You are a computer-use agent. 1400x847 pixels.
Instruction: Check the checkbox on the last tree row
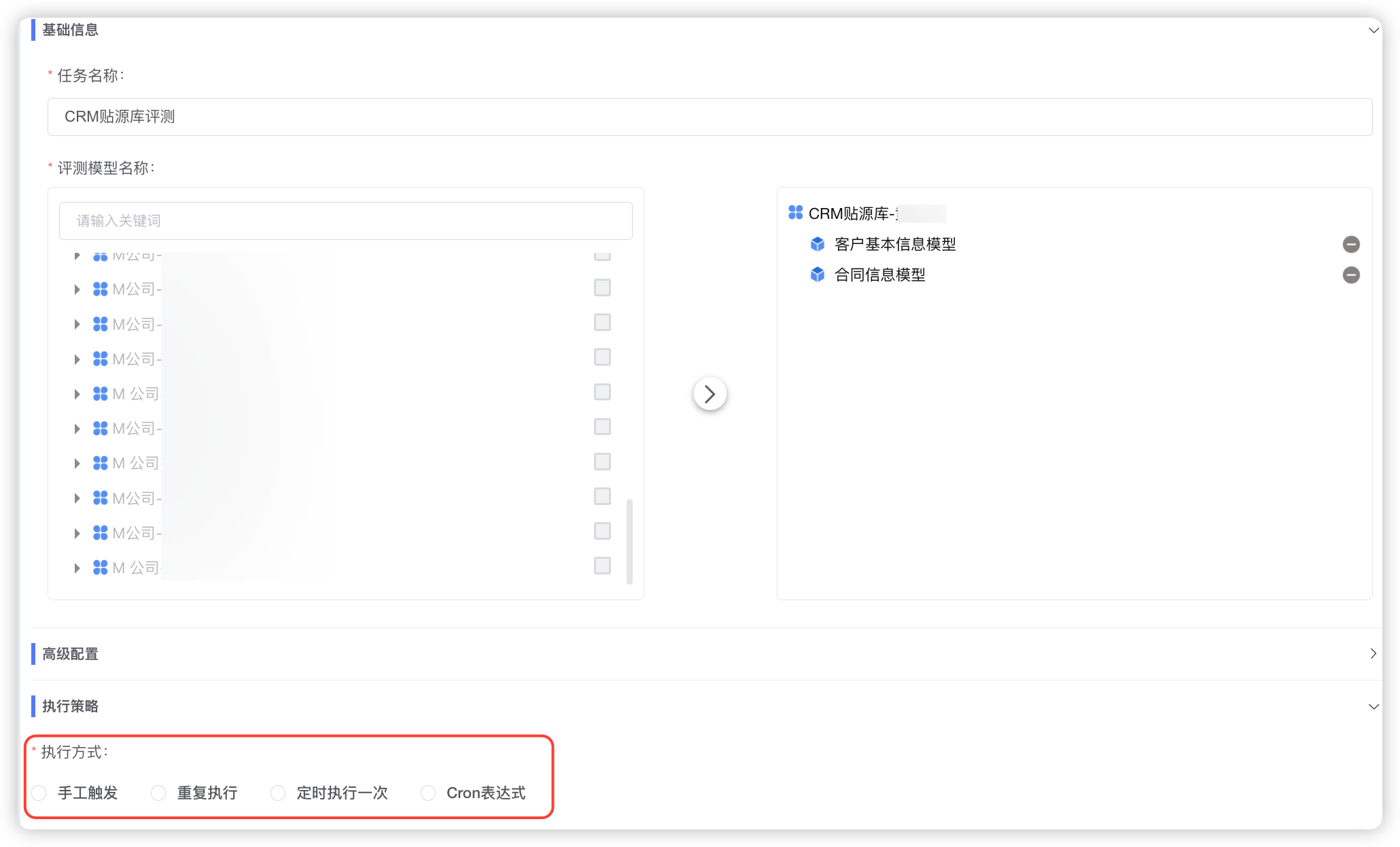tap(602, 566)
